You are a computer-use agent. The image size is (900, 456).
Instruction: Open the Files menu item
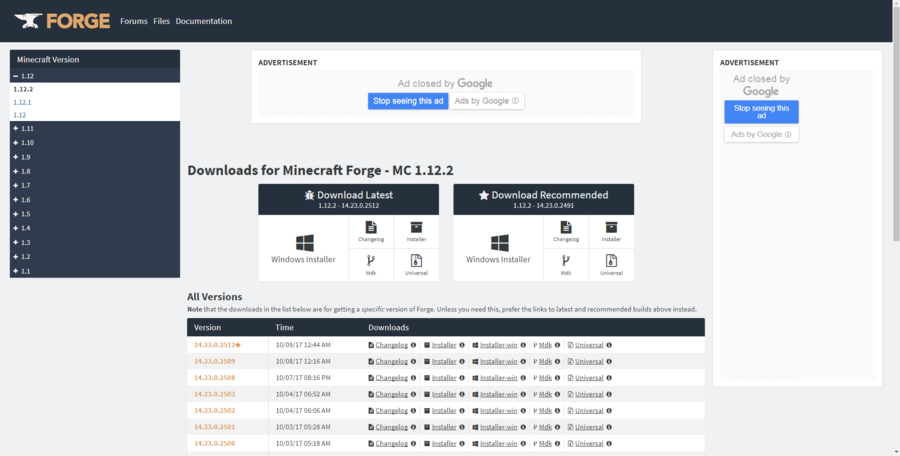tap(162, 21)
